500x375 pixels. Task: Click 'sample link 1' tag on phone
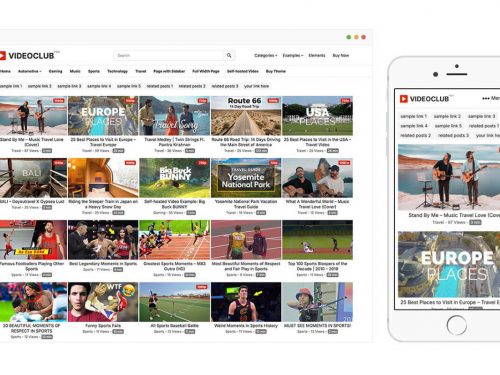413,116
